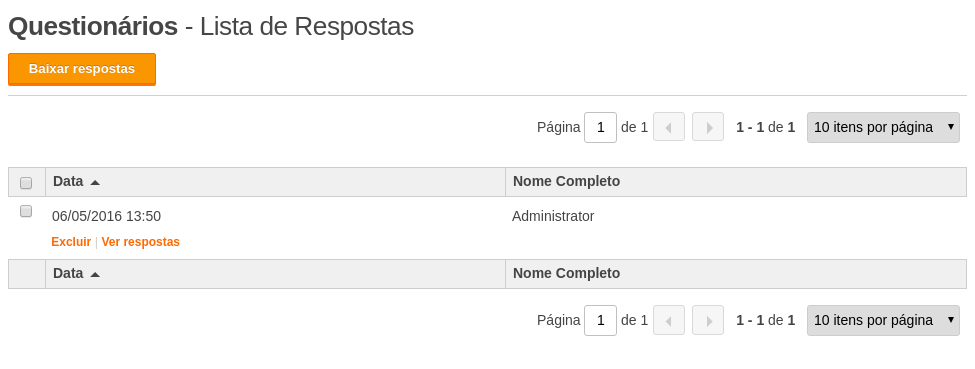
Task: Focus the bottom page number input field
Action: click(x=600, y=320)
